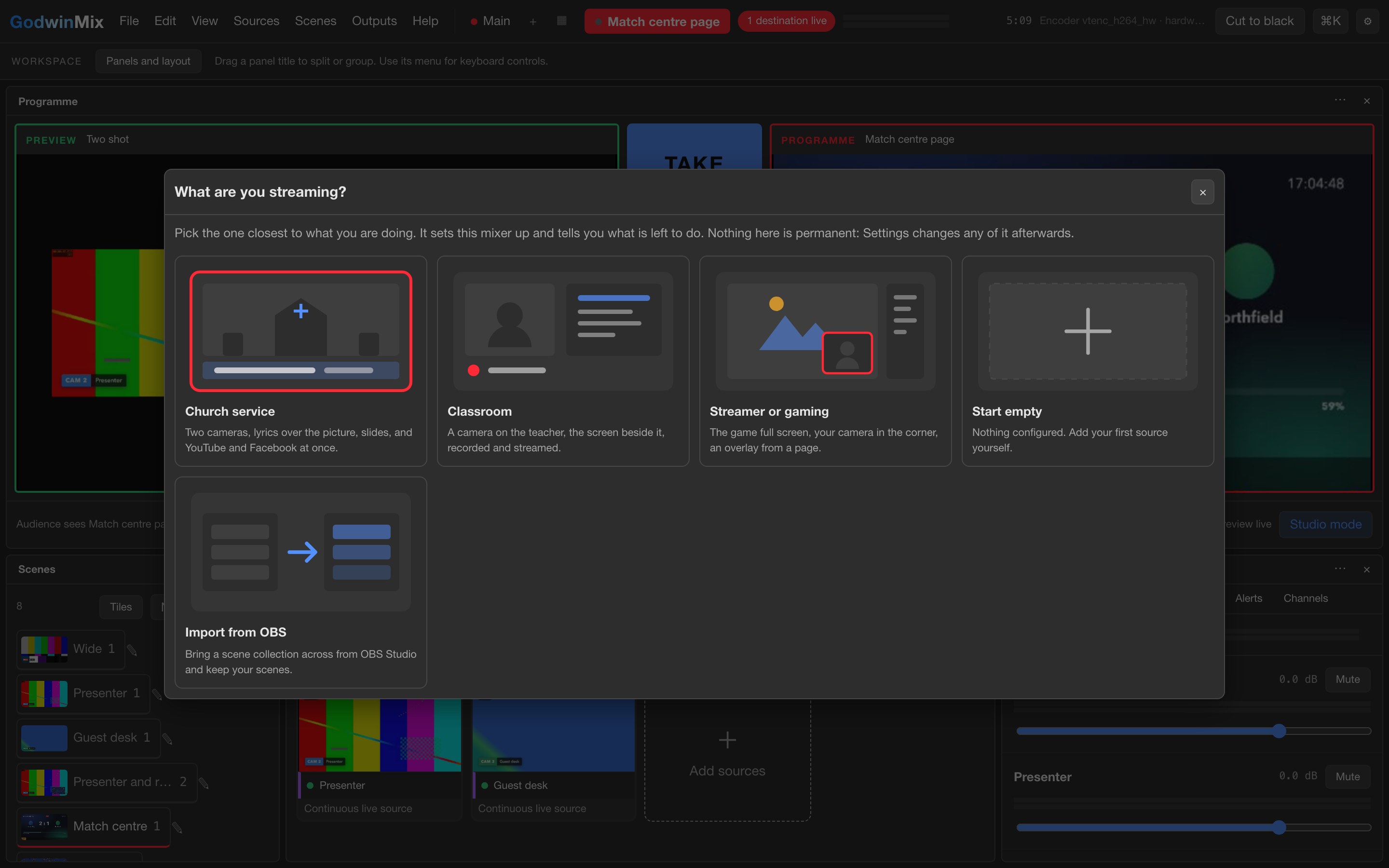Switch to the Main workspace tab
Screen dimensions: 1389x868
coord(490,21)
